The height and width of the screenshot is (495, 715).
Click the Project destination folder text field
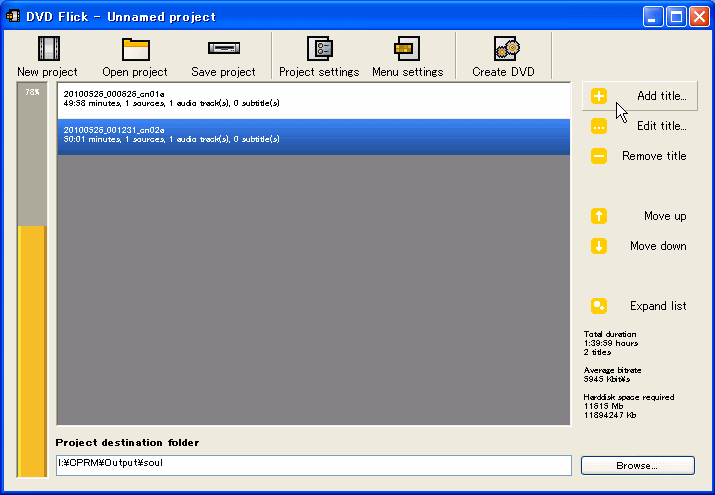313,466
